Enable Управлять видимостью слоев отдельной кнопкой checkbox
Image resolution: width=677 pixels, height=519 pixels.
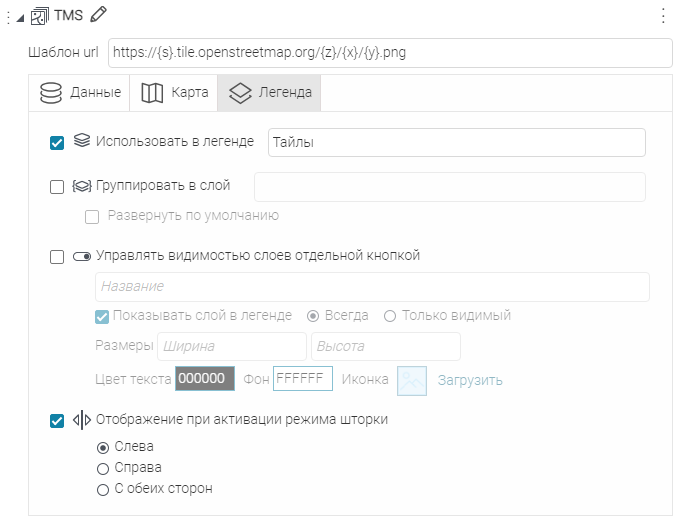(x=57, y=256)
